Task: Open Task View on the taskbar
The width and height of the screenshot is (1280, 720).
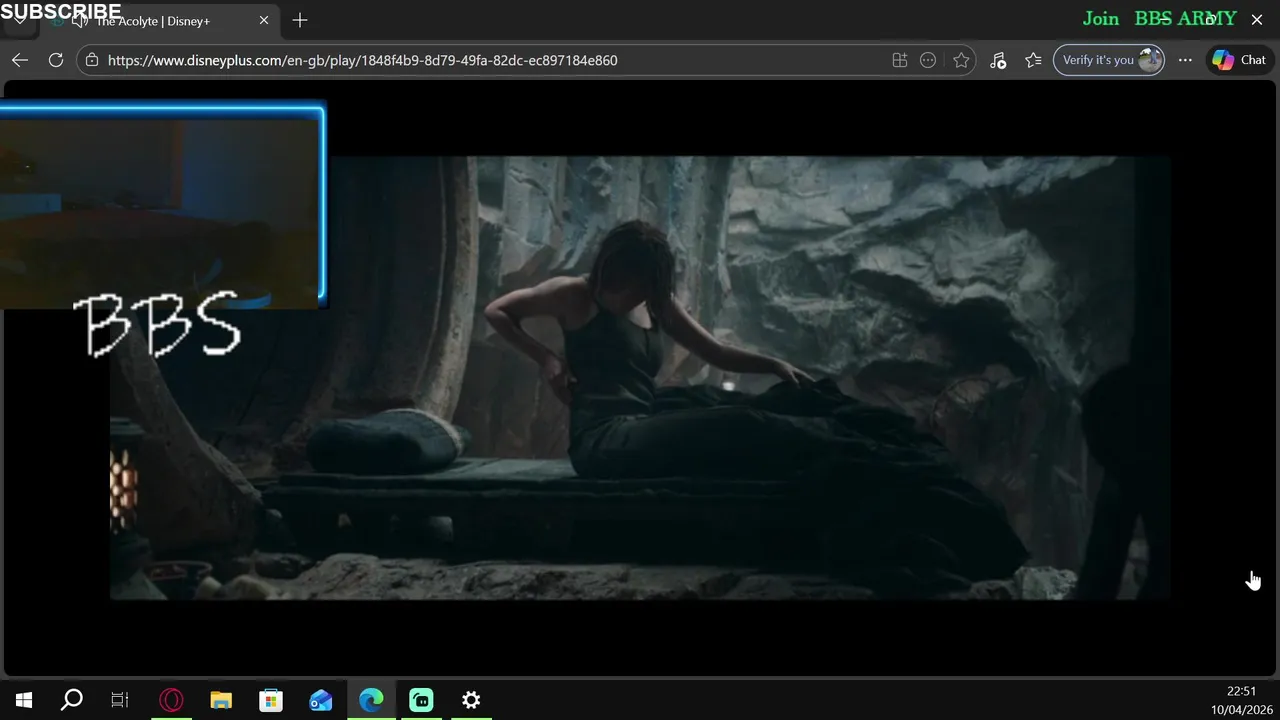Action: tap(120, 700)
